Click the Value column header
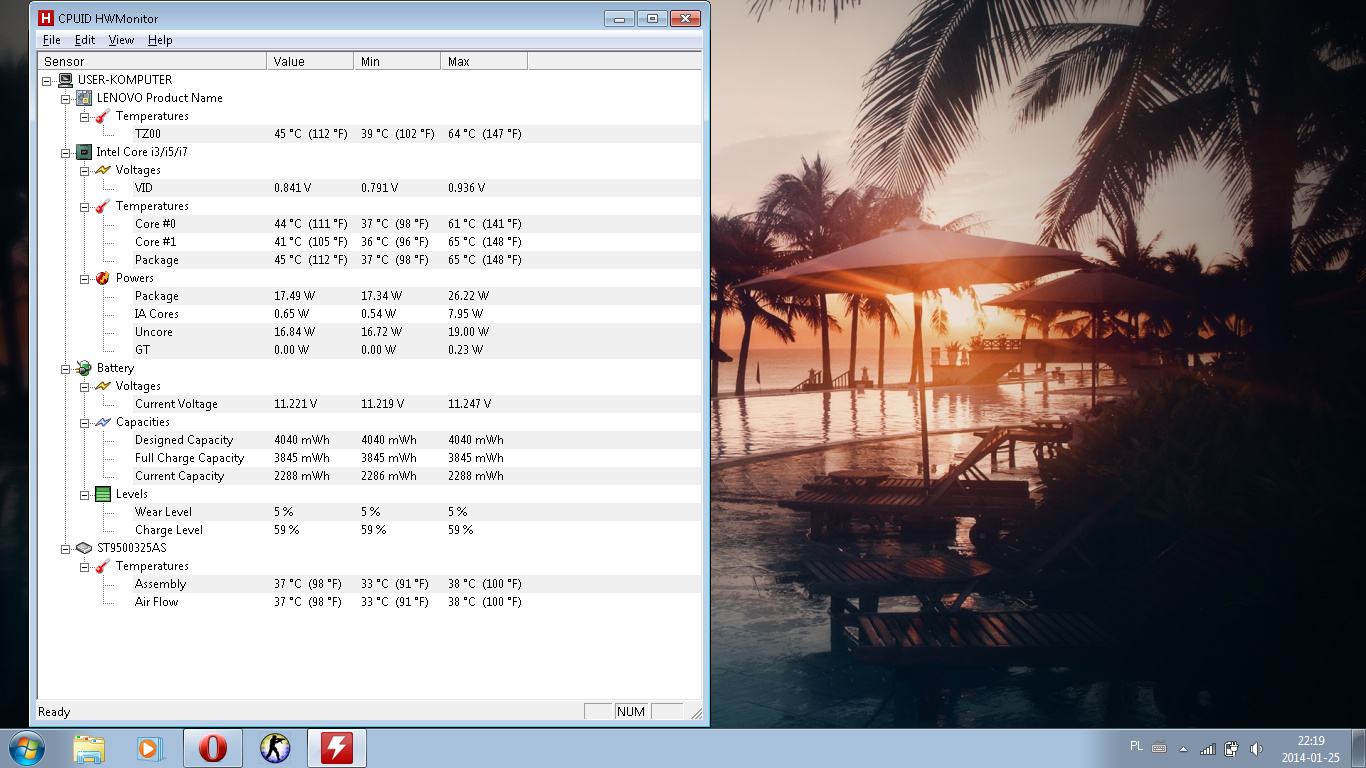The image size is (1366, 768). [310, 61]
